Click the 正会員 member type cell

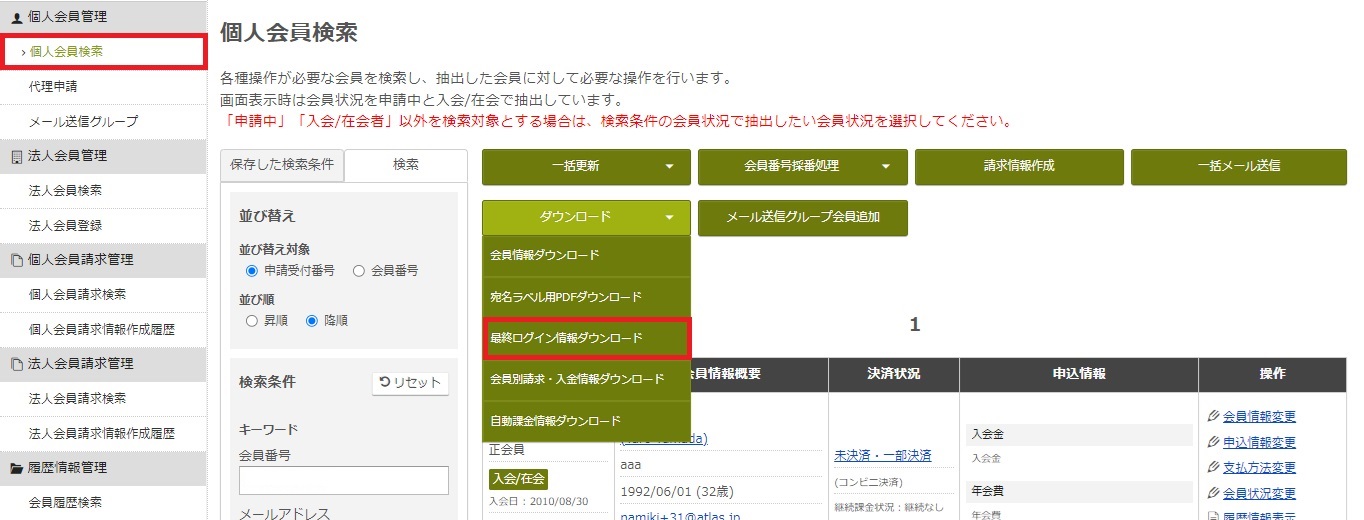(x=506, y=450)
